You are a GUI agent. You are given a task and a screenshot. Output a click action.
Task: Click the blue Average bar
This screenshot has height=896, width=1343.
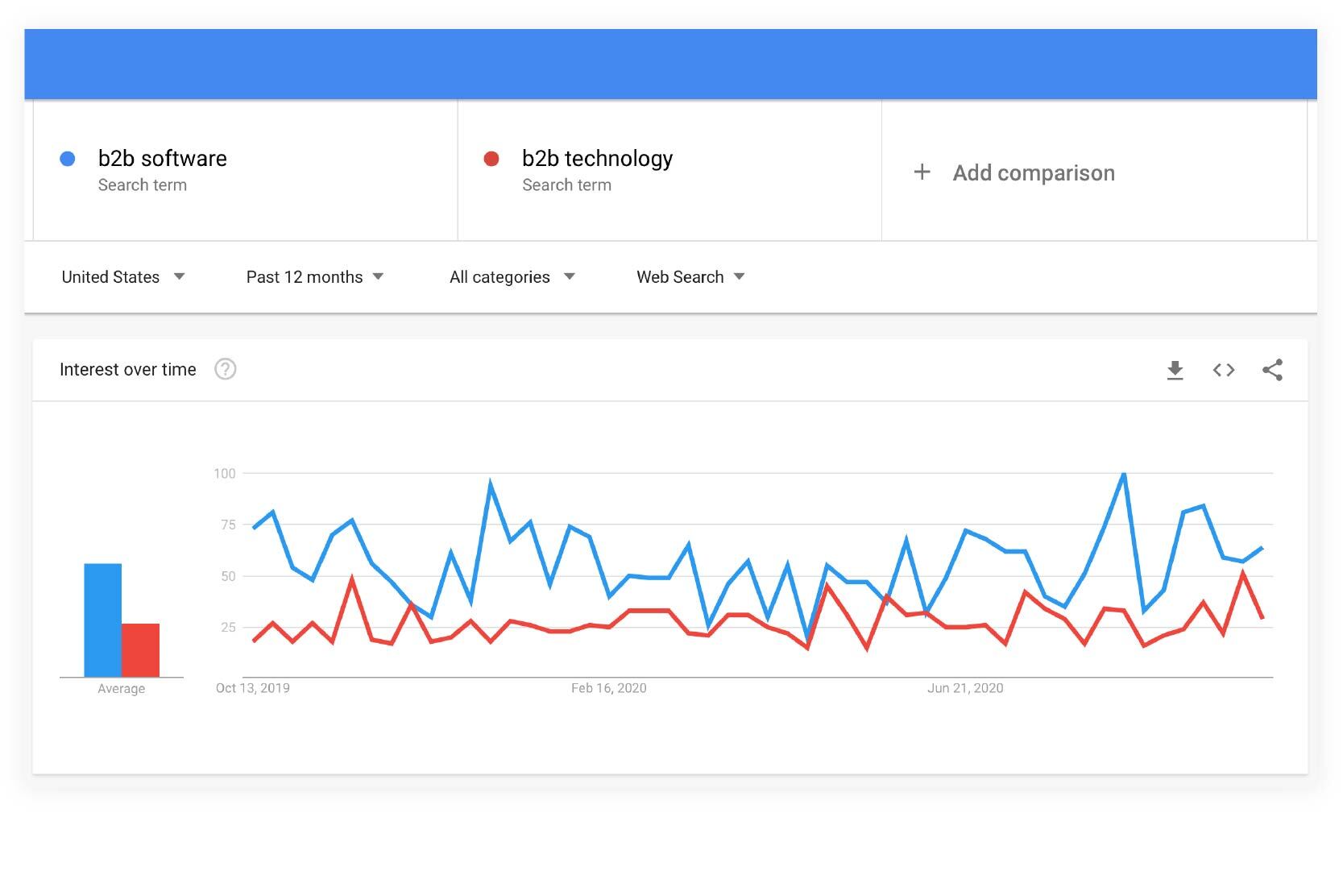tap(102, 620)
